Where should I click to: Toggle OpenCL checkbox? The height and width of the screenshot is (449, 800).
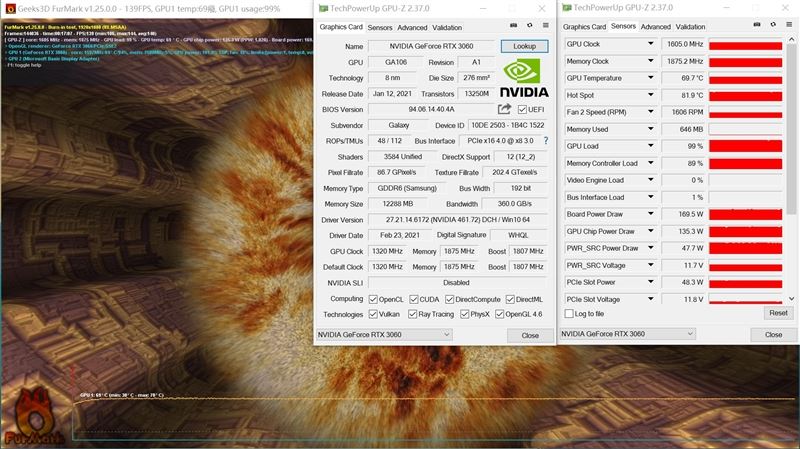373,299
